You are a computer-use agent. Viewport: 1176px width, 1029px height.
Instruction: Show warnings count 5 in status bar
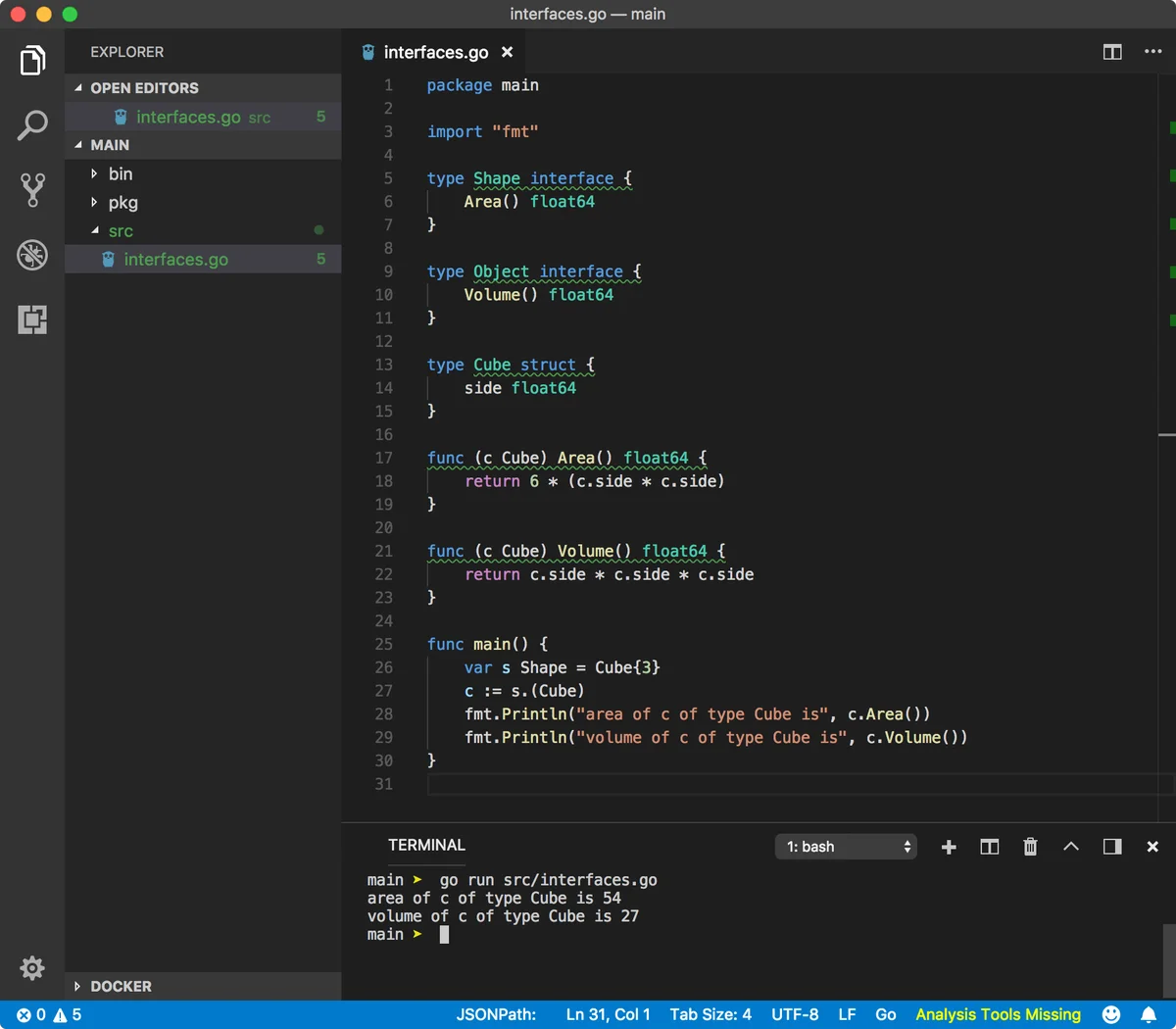pos(68,1014)
